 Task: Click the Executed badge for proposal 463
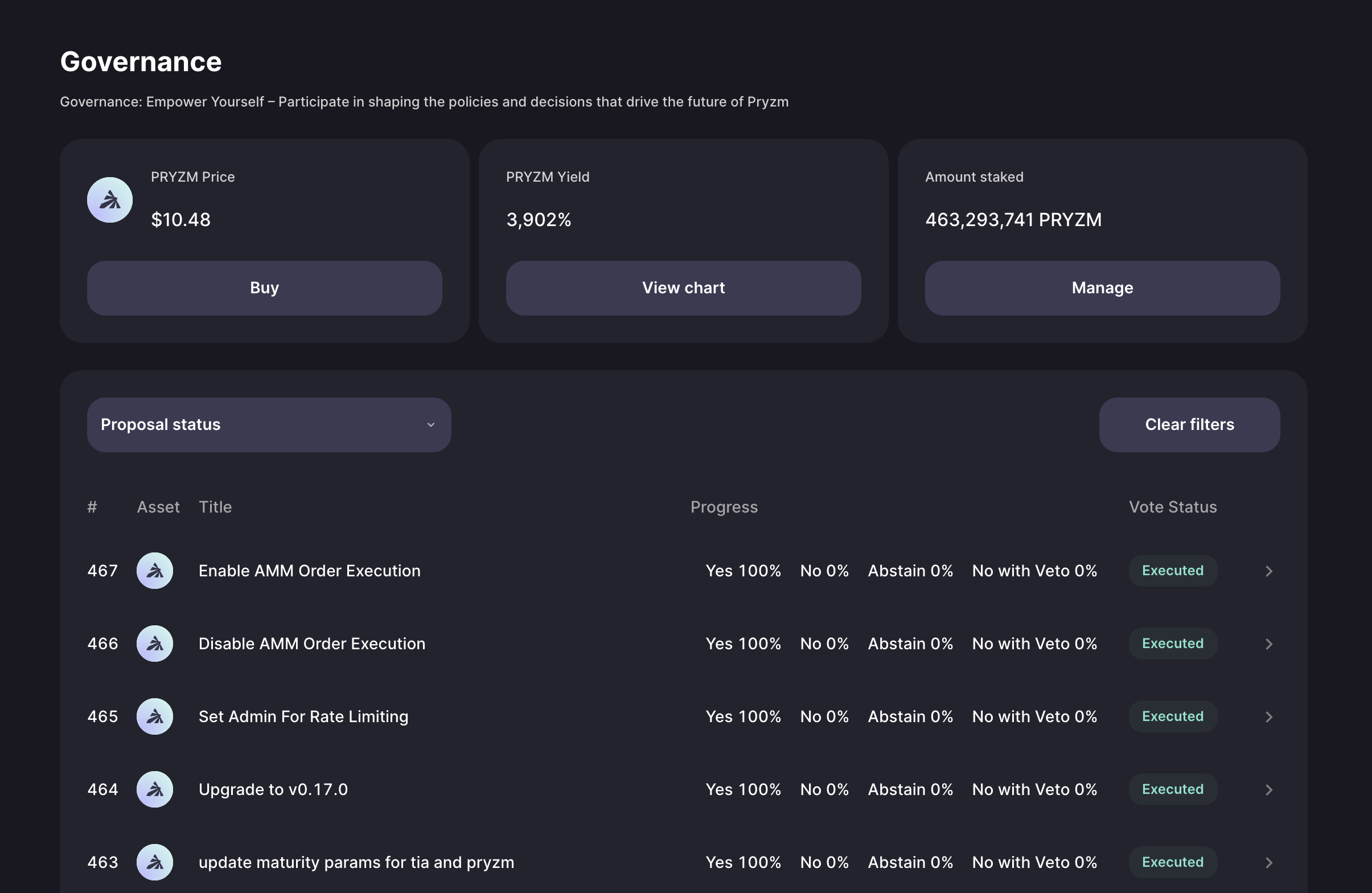(1173, 862)
